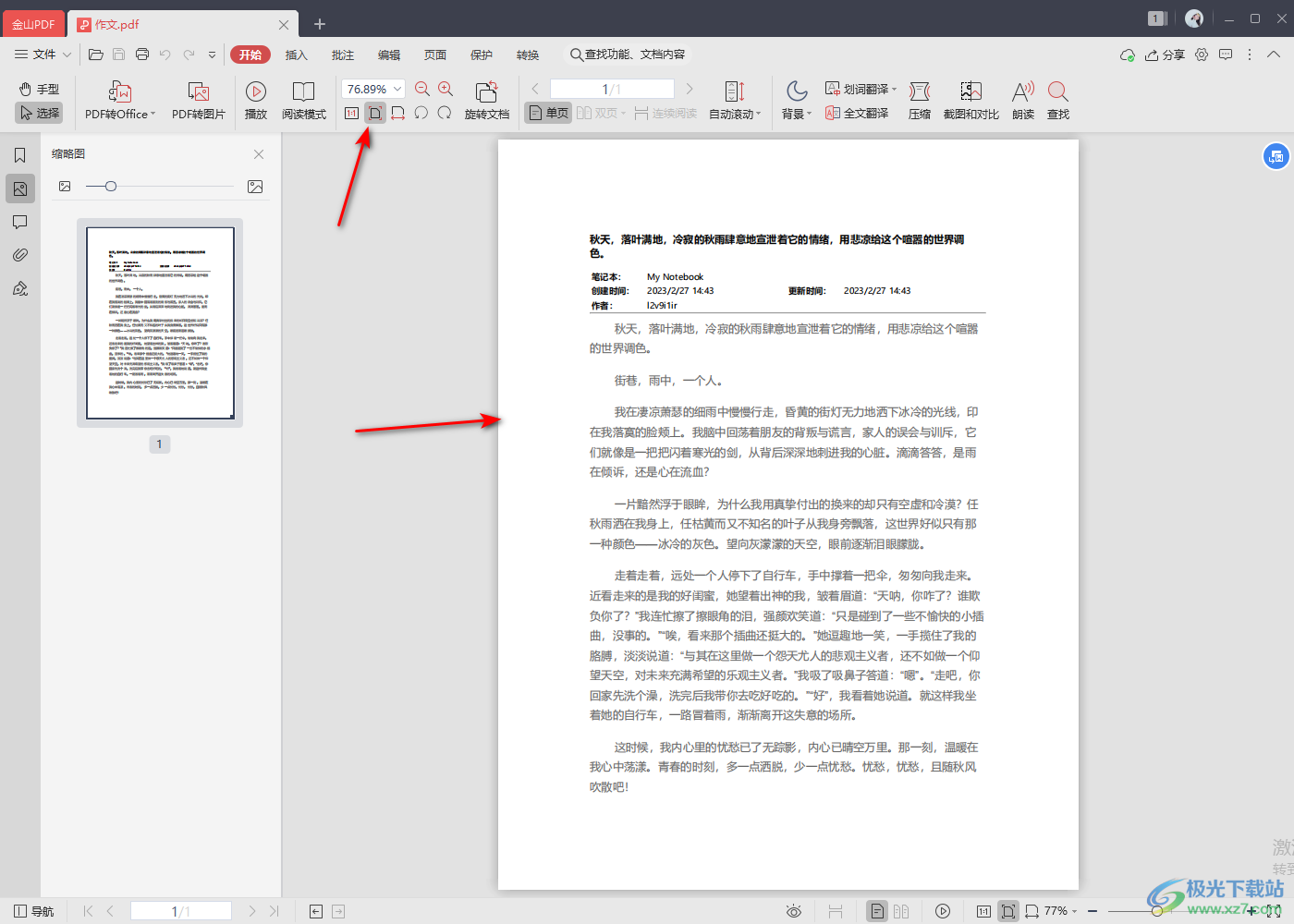
Task: Open the 文件 menu
Action: pos(43,55)
